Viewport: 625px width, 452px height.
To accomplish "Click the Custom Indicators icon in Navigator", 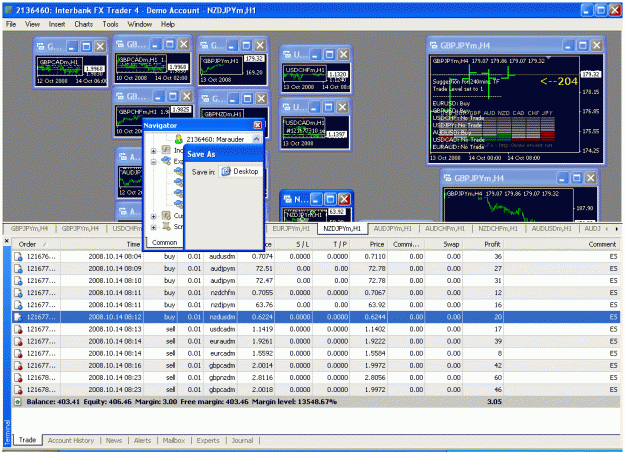I will [x=166, y=216].
